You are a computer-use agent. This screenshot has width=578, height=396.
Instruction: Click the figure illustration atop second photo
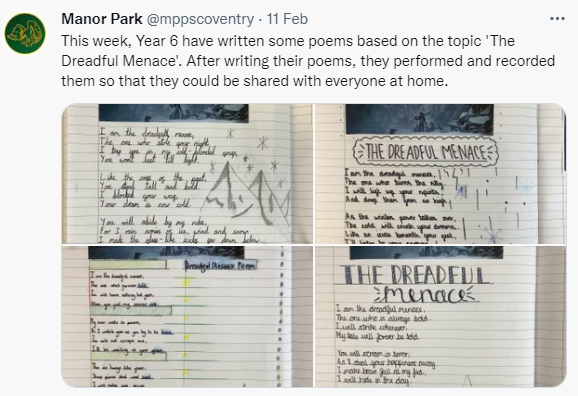[419, 119]
